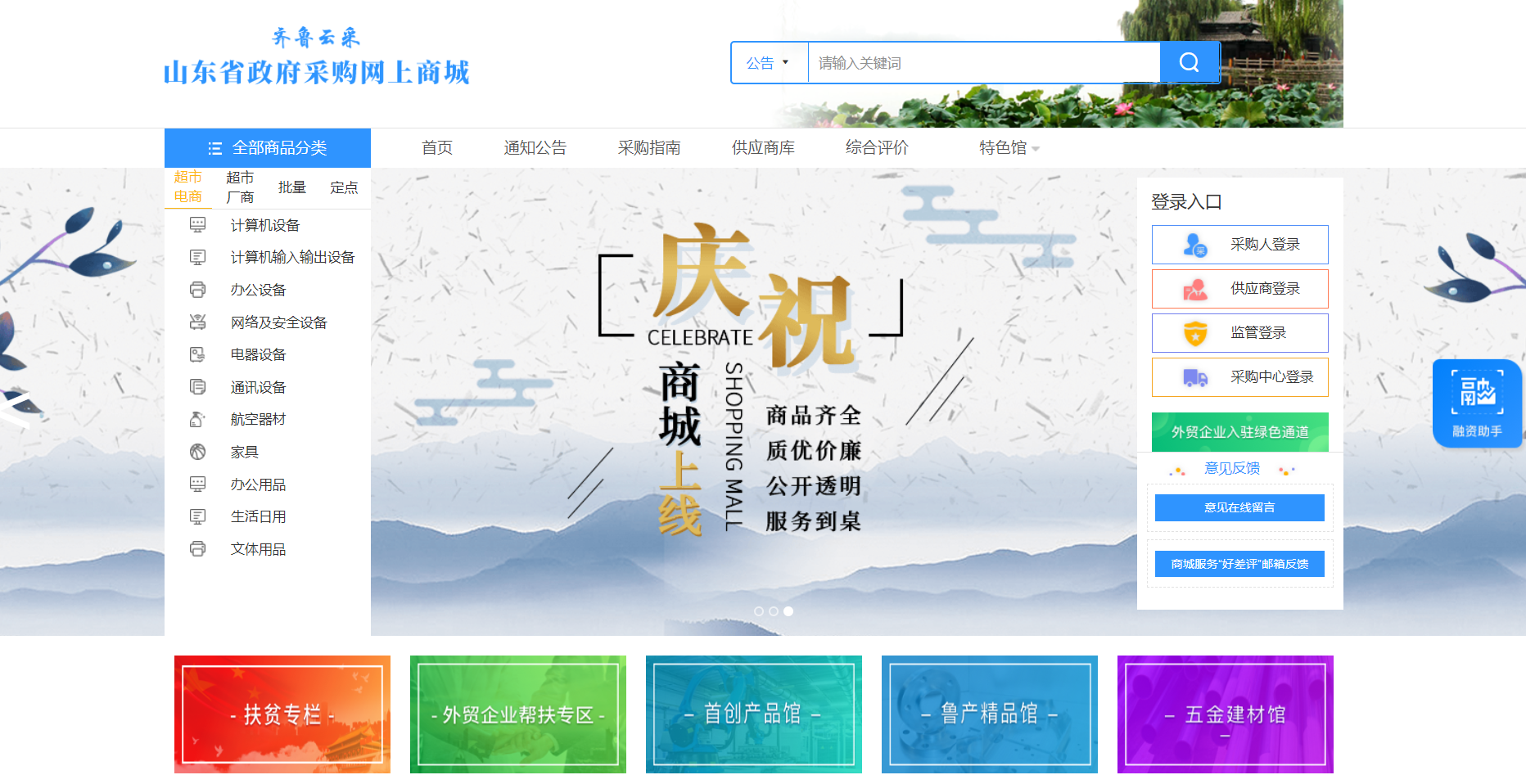Image resolution: width=1526 pixels, height=784 pixels.
Task: Select the 网络及安全设备 category
Action: pos(278,322)
